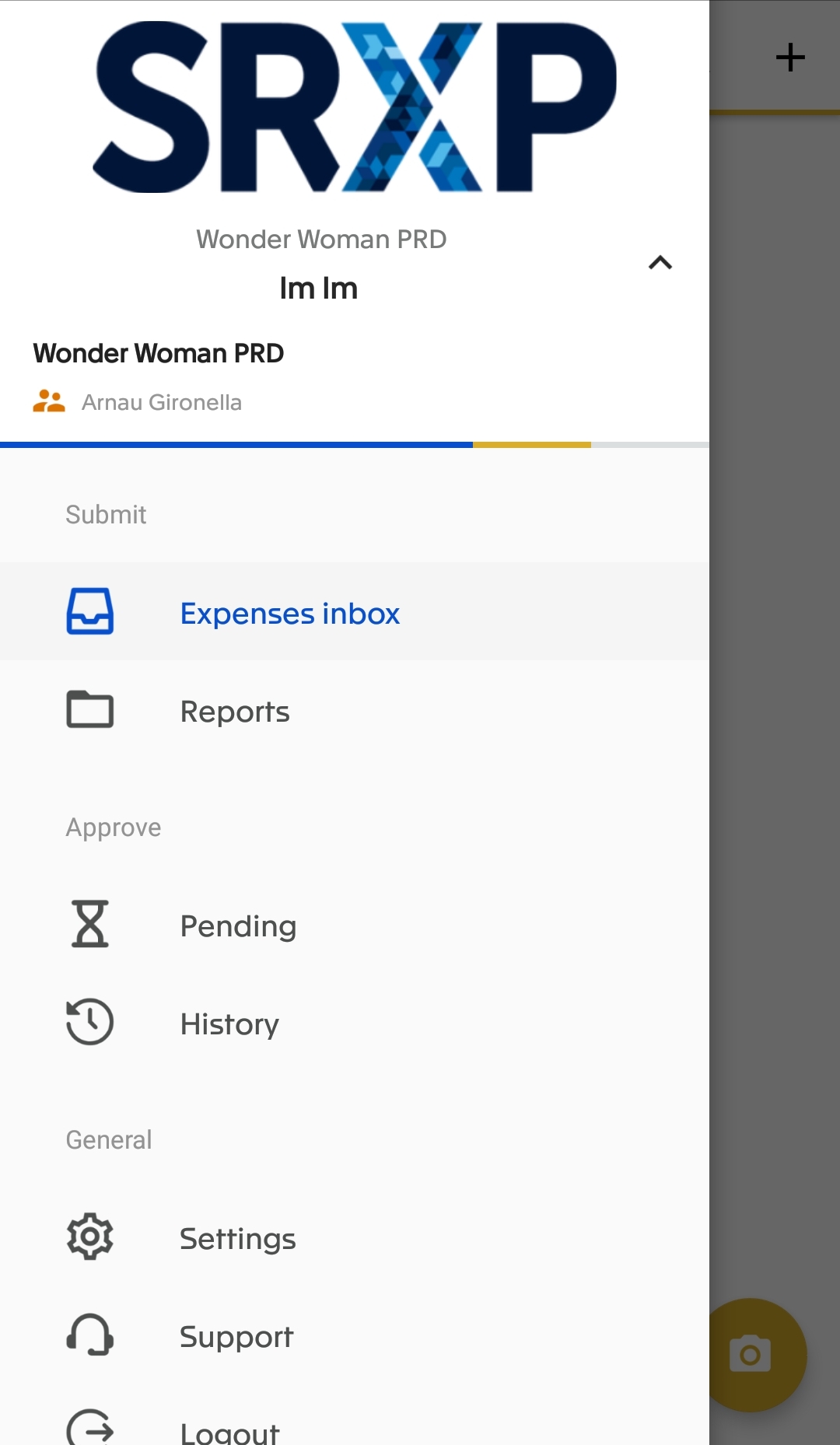Image resolution: width=840 pixels, height=1445 pixels.
Task: Click the plus add icon
Action: pos(790,57)
